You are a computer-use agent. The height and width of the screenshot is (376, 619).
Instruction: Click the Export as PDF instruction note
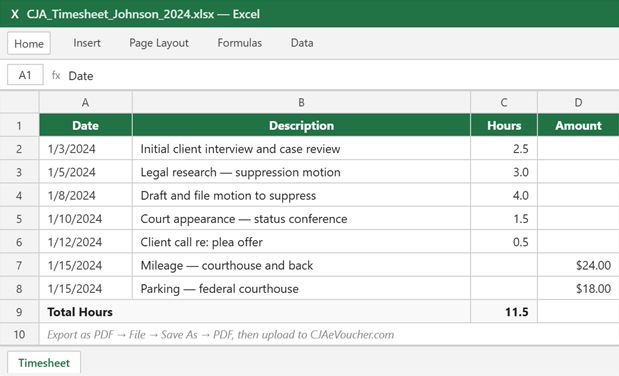[329, 335]
